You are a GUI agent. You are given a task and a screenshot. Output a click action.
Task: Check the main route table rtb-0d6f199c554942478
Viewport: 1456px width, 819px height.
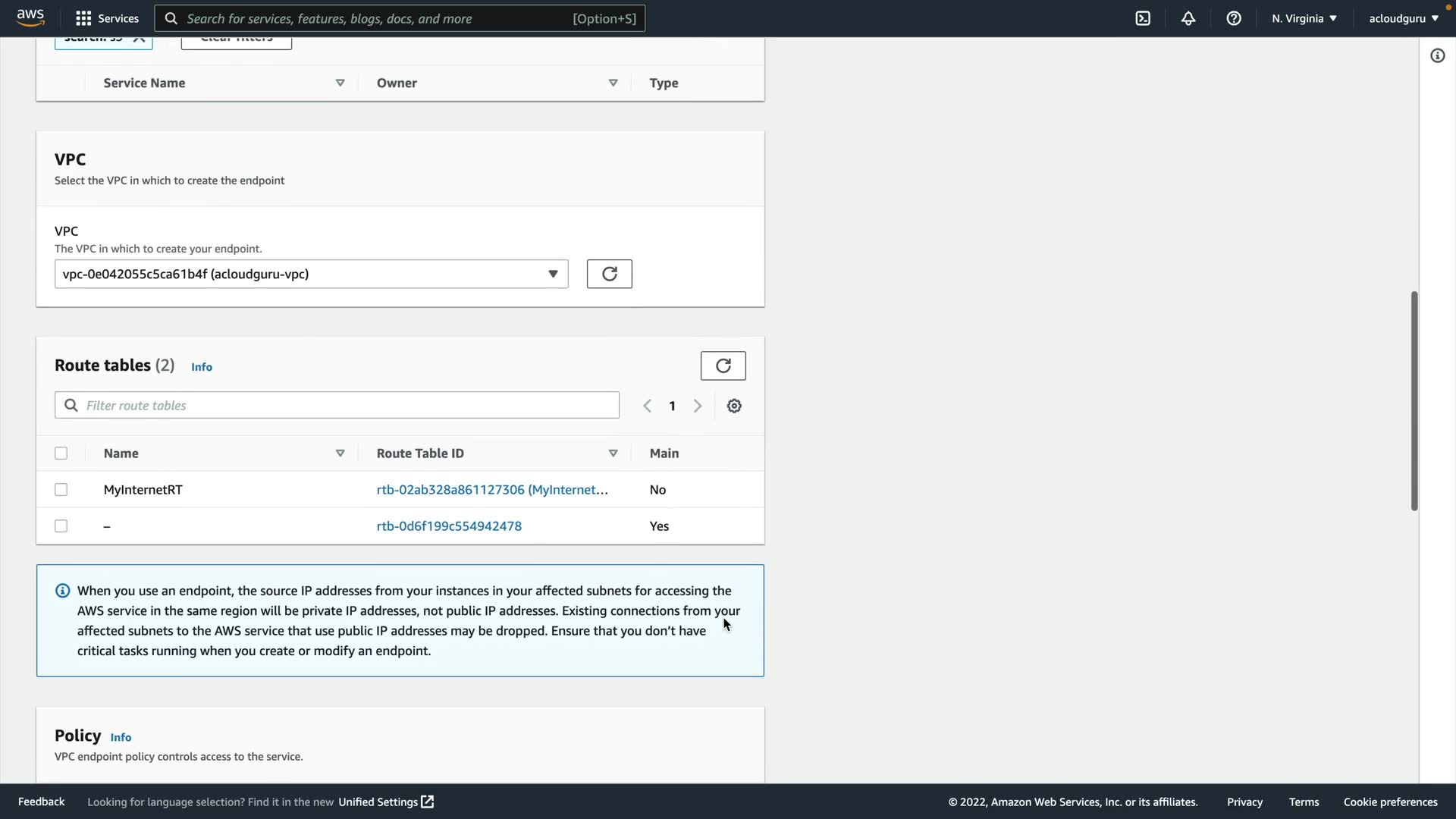pos(61,526)
